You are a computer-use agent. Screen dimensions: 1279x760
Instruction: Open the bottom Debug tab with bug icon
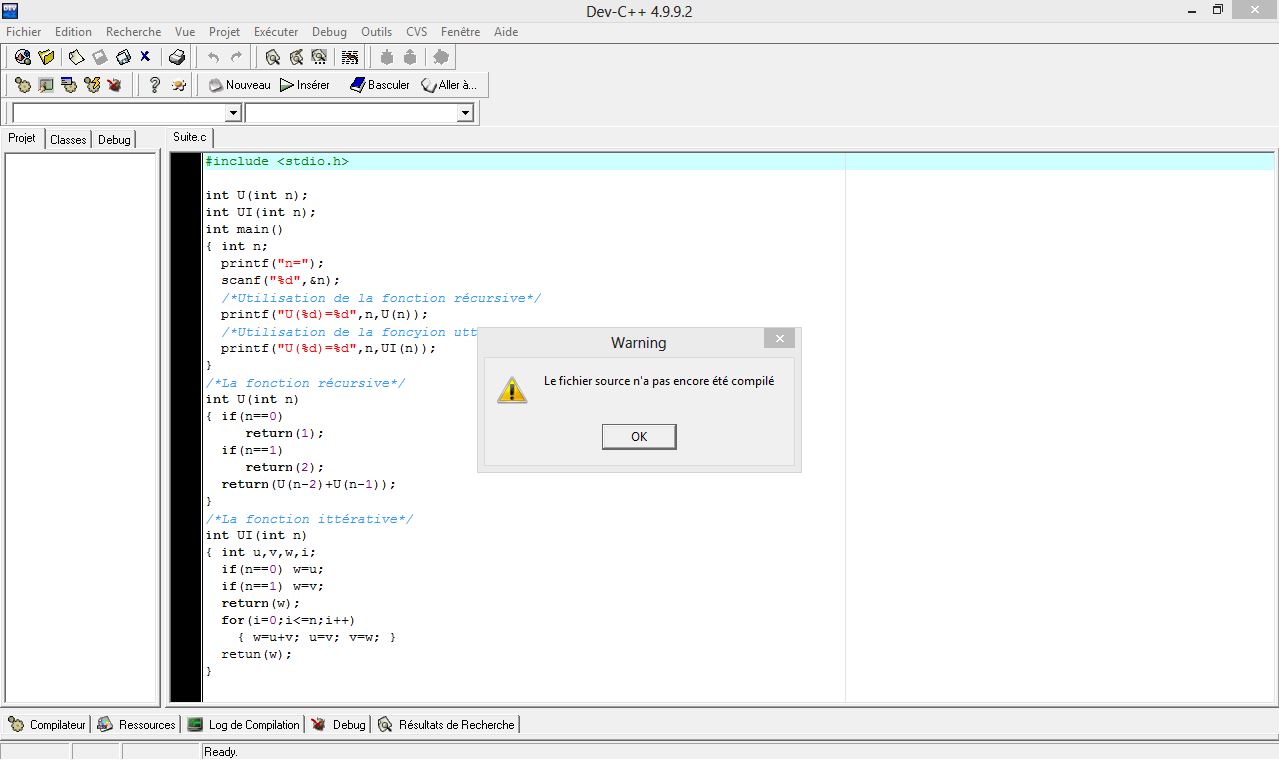(x=339, y=724)
